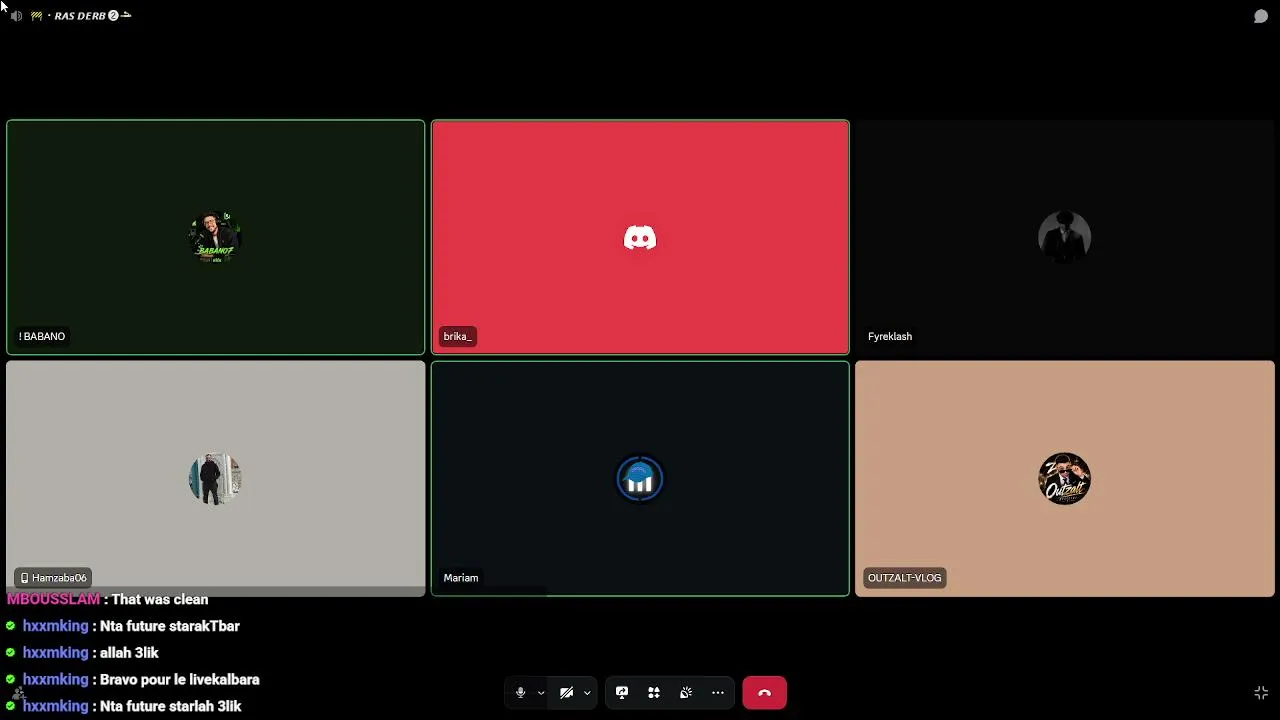The width and height of the screenshot is (1280, 720).
Task: Focus the brika_ video tile
Action: pyautogui.click(x=640, y=237)
